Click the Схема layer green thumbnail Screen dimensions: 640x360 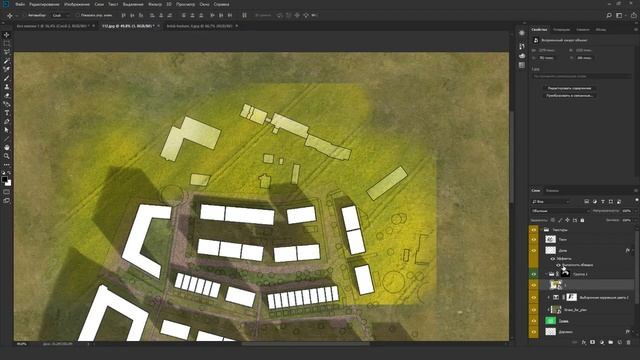(x=551, y=321)
